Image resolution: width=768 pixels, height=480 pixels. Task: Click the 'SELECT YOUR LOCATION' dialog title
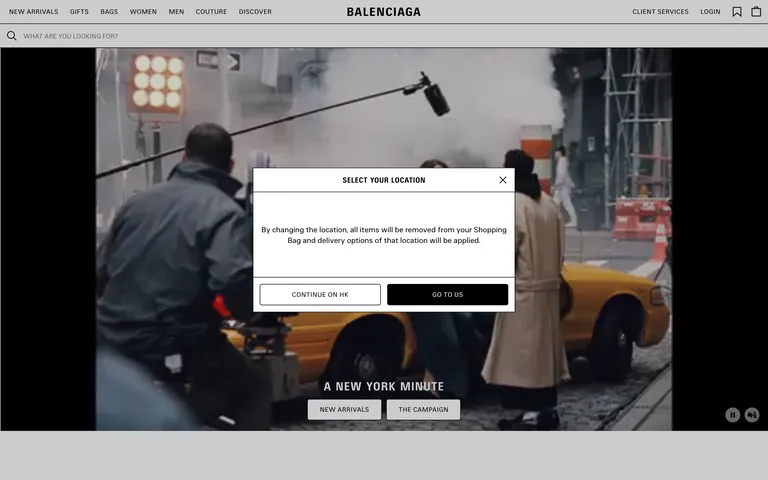[384, 180]
